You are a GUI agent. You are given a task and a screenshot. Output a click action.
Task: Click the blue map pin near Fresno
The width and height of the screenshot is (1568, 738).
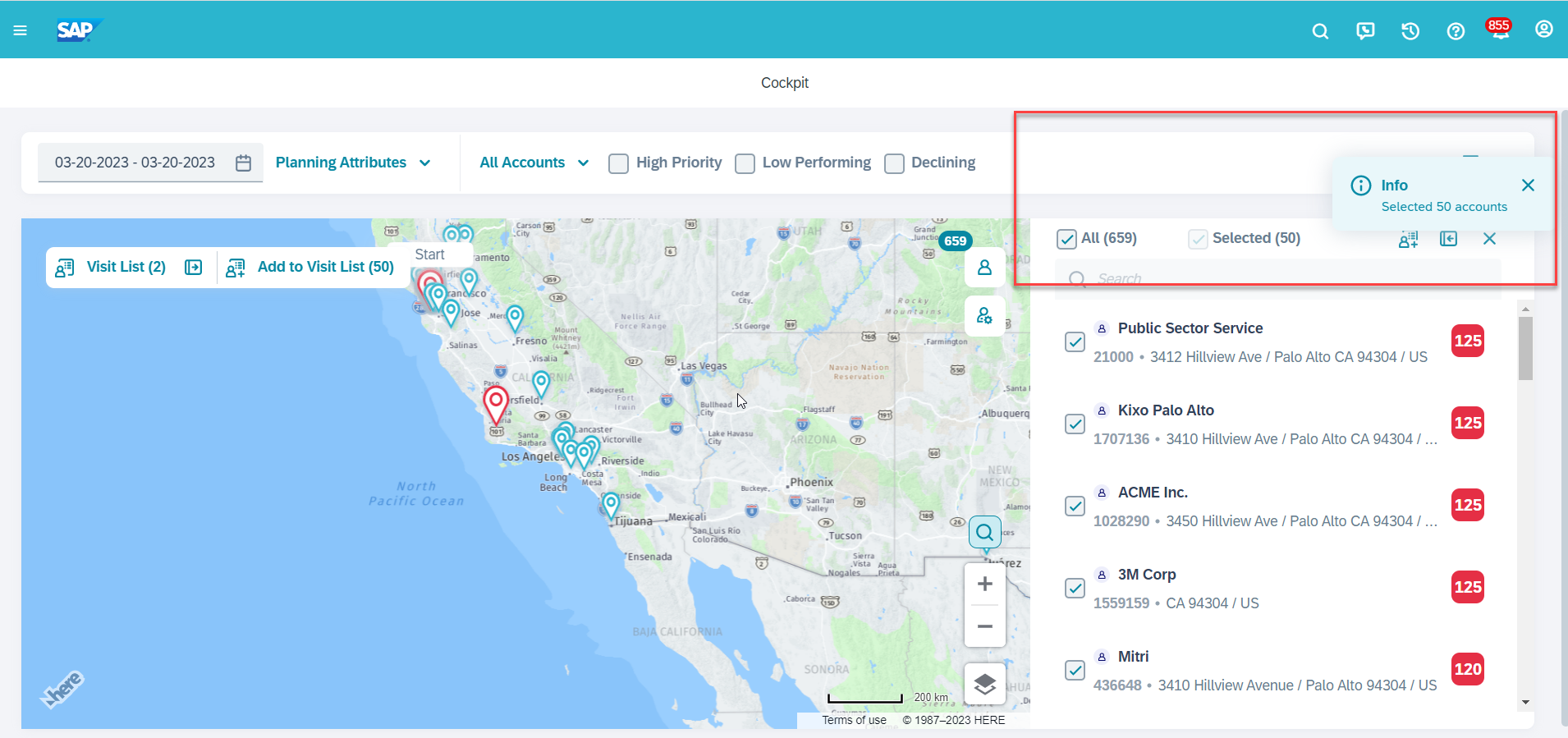(515, 319)
